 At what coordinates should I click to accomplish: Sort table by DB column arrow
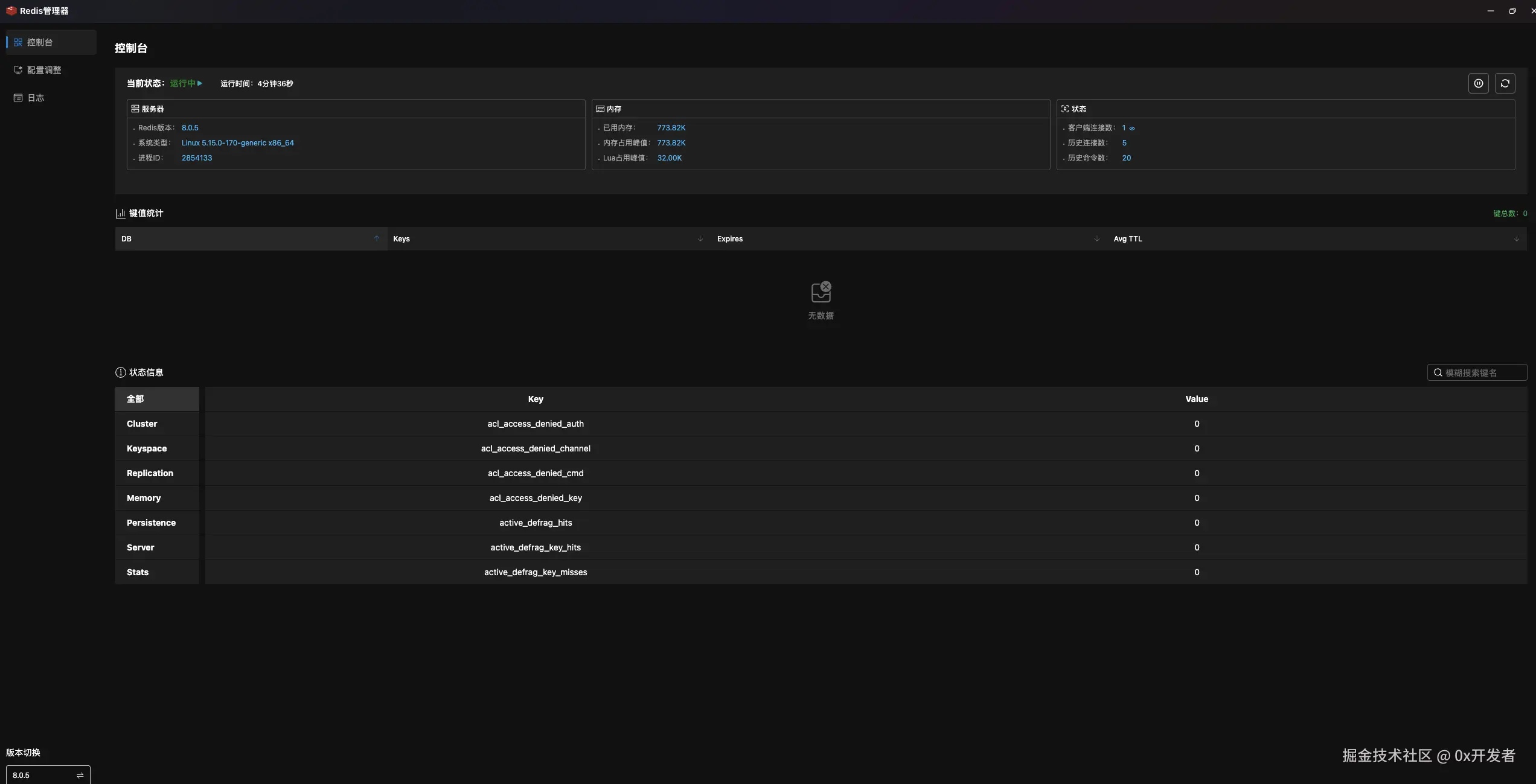tap(377, 239)
